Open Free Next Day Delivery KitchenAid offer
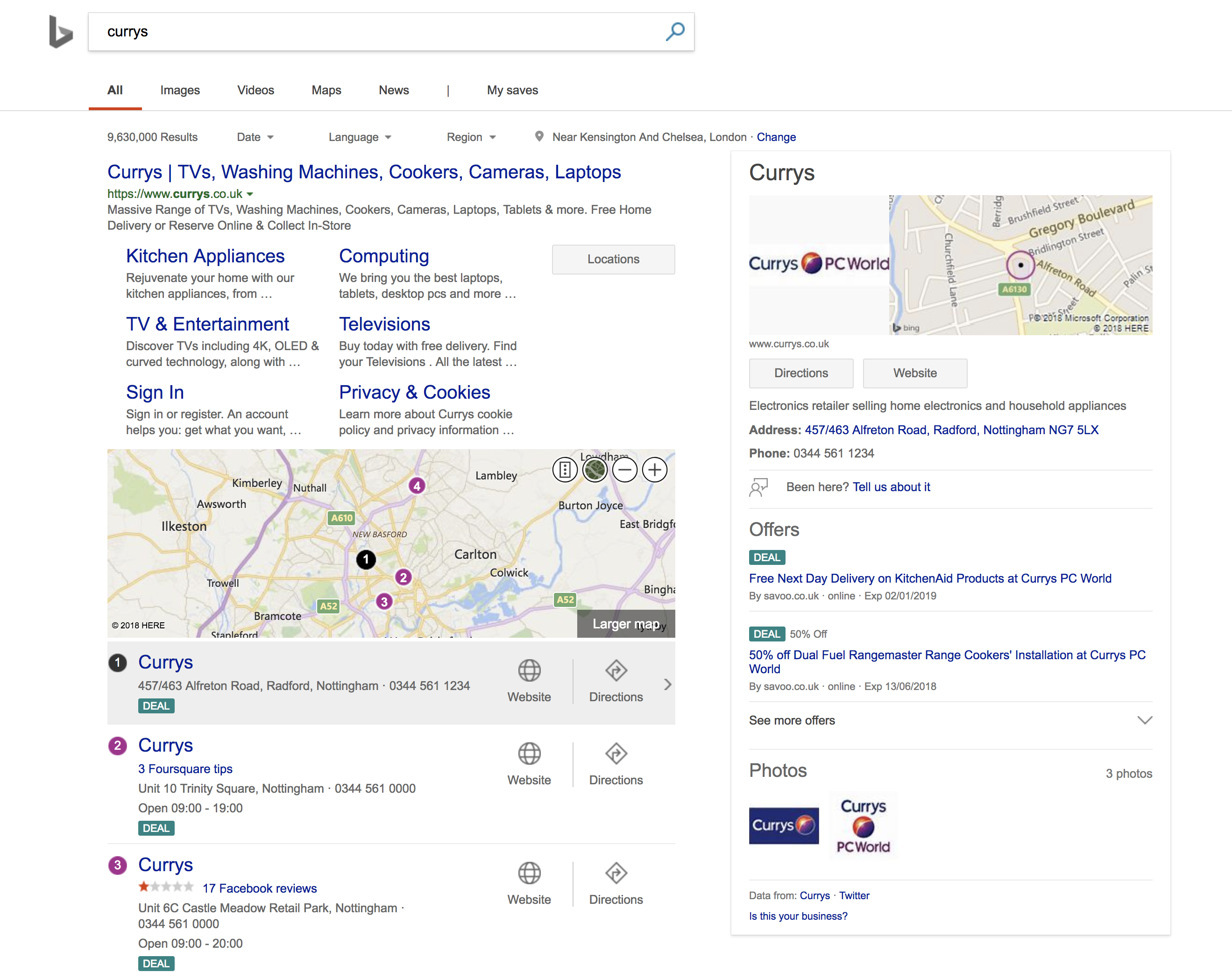This screenshot has height=972, width=1232. click(930, 578)
